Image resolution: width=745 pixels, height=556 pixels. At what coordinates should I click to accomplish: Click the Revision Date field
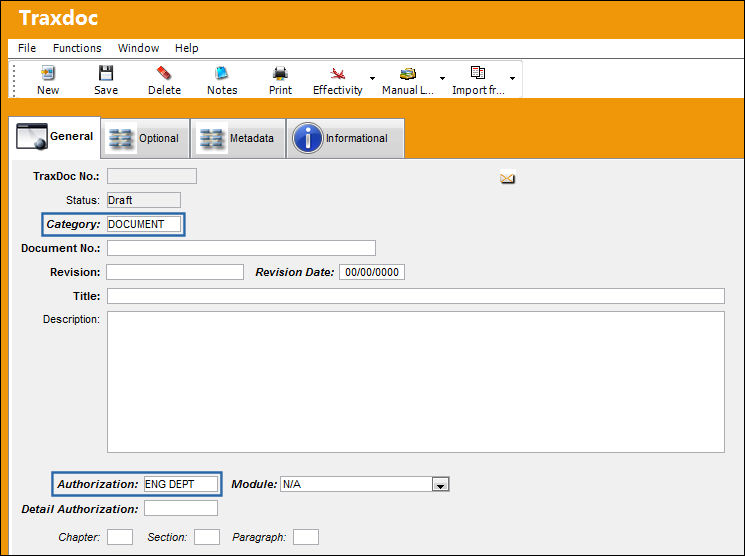[x=372, y=272]
